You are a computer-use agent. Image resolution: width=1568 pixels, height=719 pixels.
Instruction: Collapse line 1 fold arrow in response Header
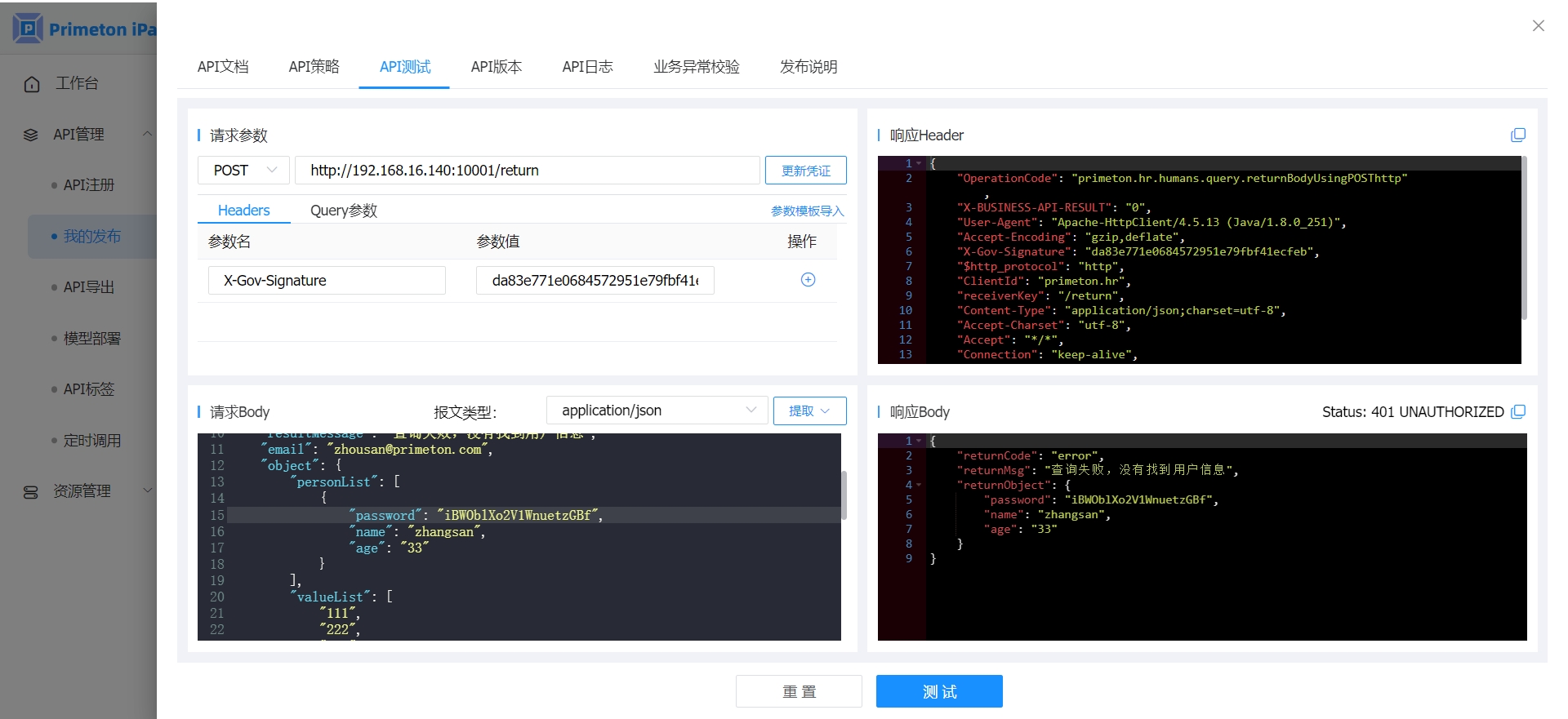tap(919, 163)
